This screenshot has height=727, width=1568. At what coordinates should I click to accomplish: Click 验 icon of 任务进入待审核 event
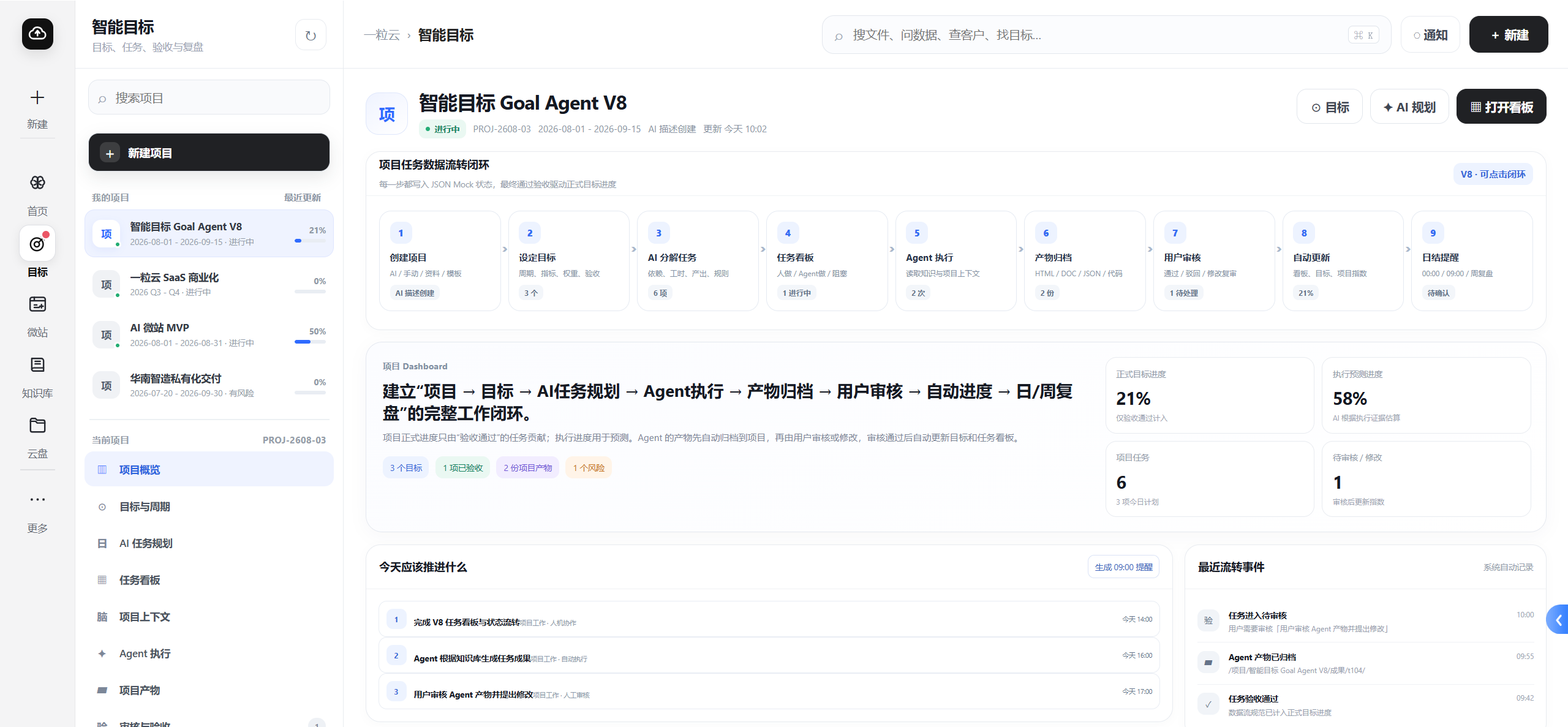click(1208, 620)
